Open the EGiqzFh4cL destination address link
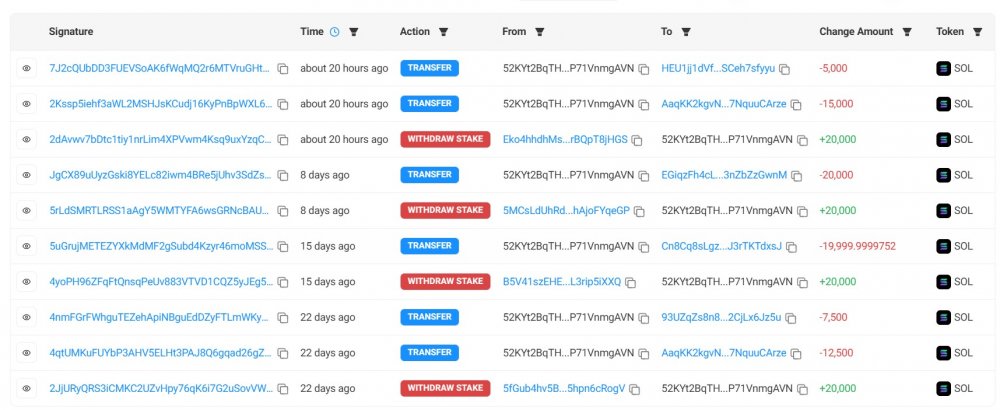The image size is (1000, 410). (724, 175)
